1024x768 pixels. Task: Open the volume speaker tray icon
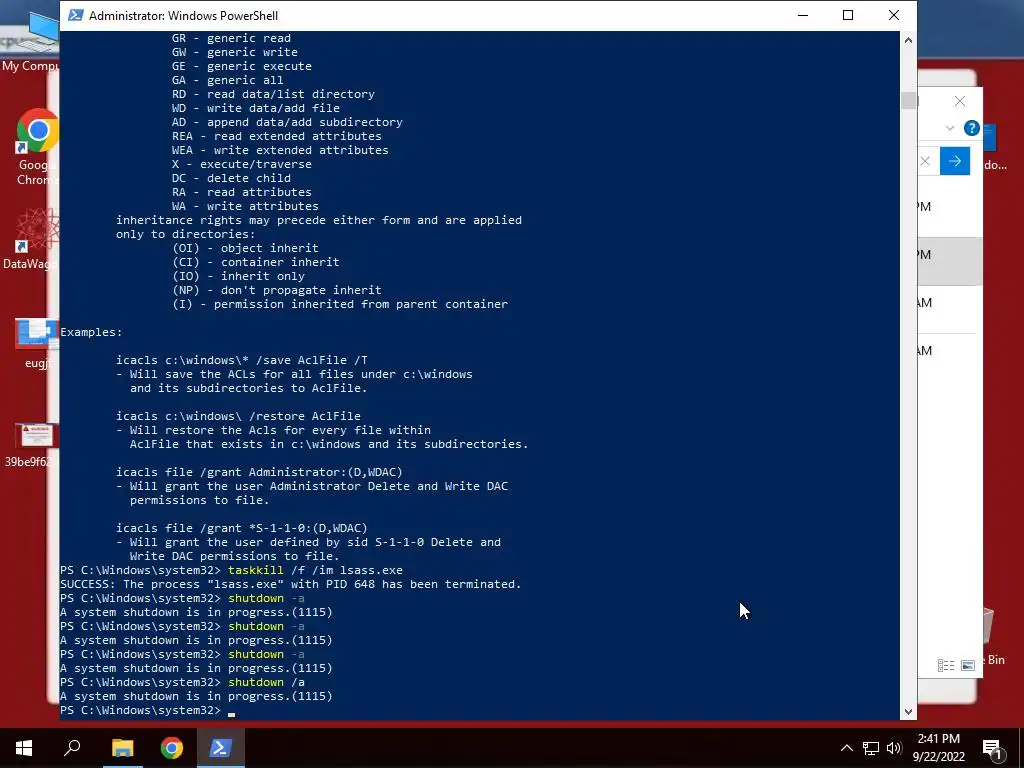coord(894,748)
